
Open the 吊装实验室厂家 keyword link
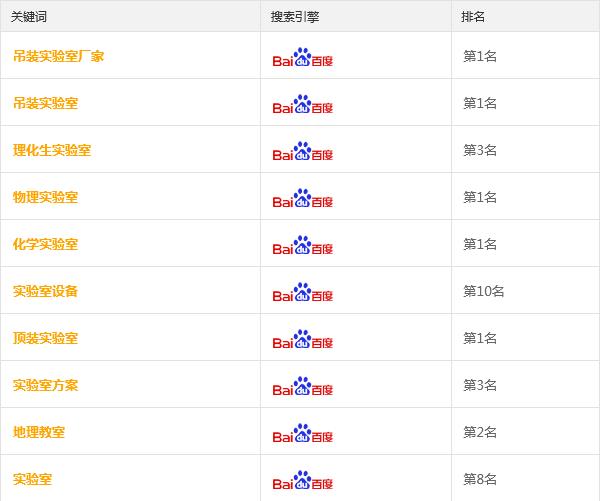[x=59, y=56]
